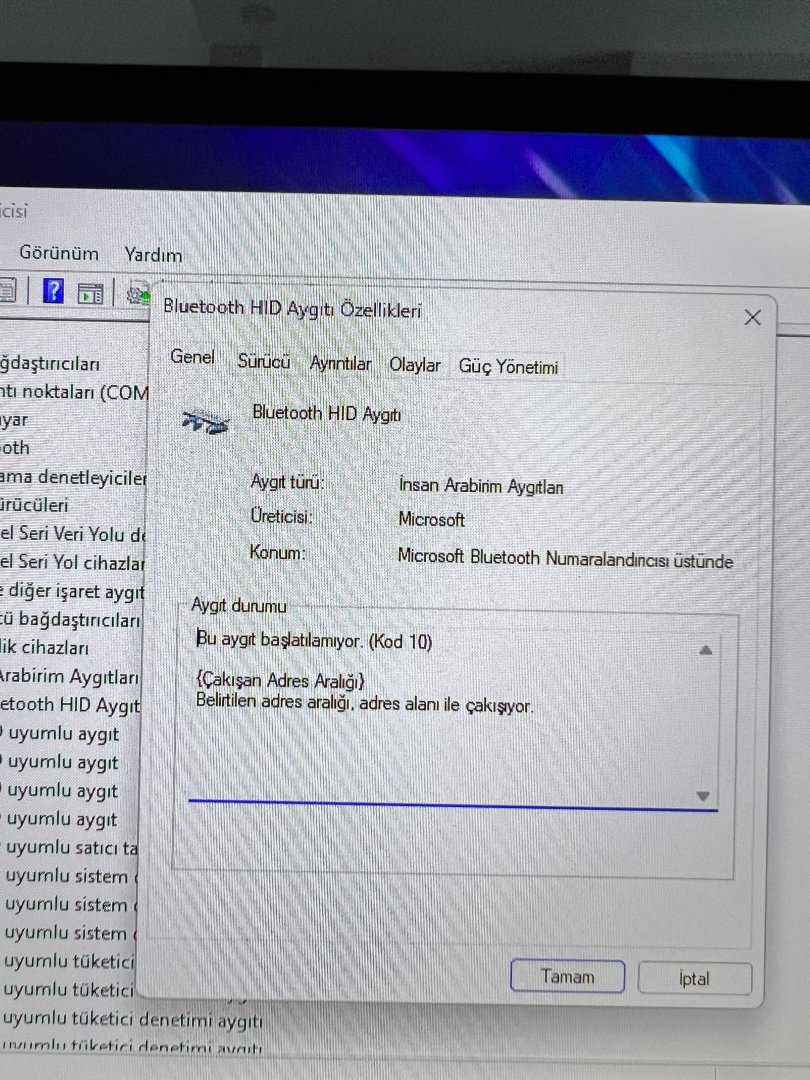The width and height of the screenshot is (810, 1080).
Task: Select the Güç Yönetimi tab
Action: 508,367
